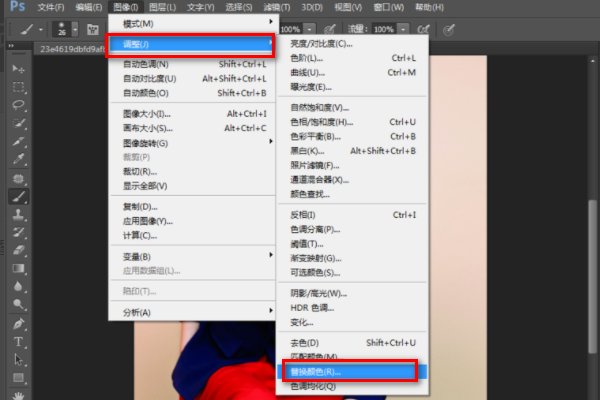This screenshot has height=400, width=600.
Task: Open the 图层(L) menu
Action: click(x=162, y=7)
